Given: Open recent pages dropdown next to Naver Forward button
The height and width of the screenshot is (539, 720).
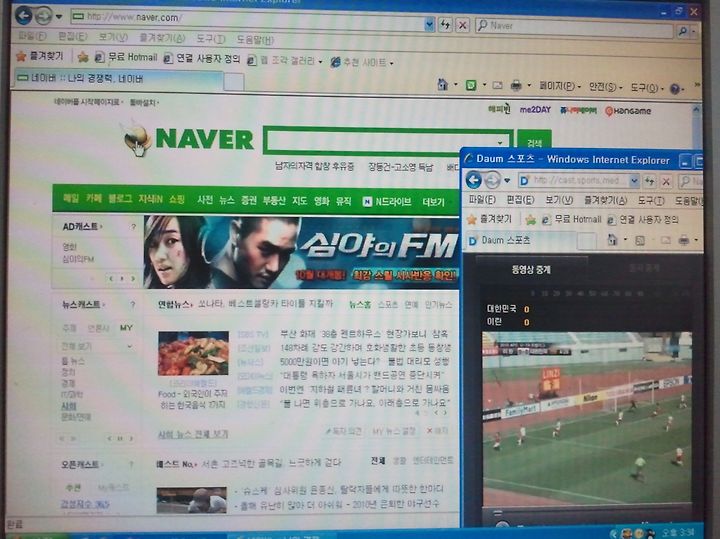Looking at the screenshot, I should pos(59,17).
